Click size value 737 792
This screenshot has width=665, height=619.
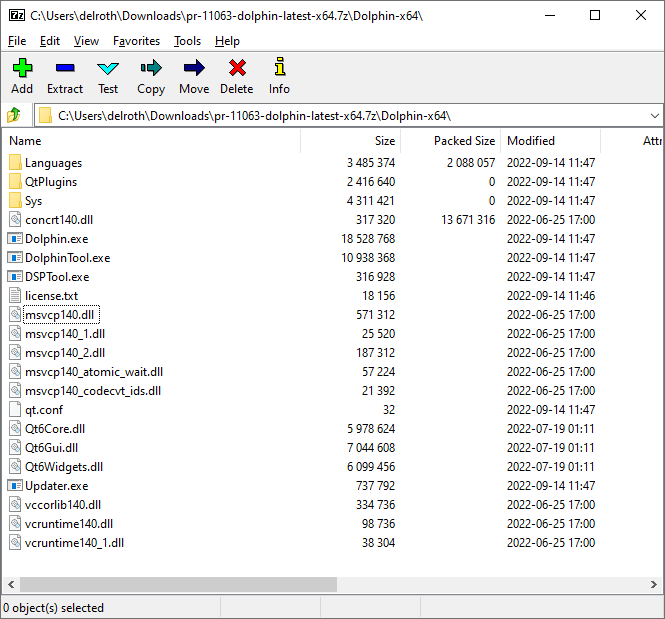tap(375, 485)
